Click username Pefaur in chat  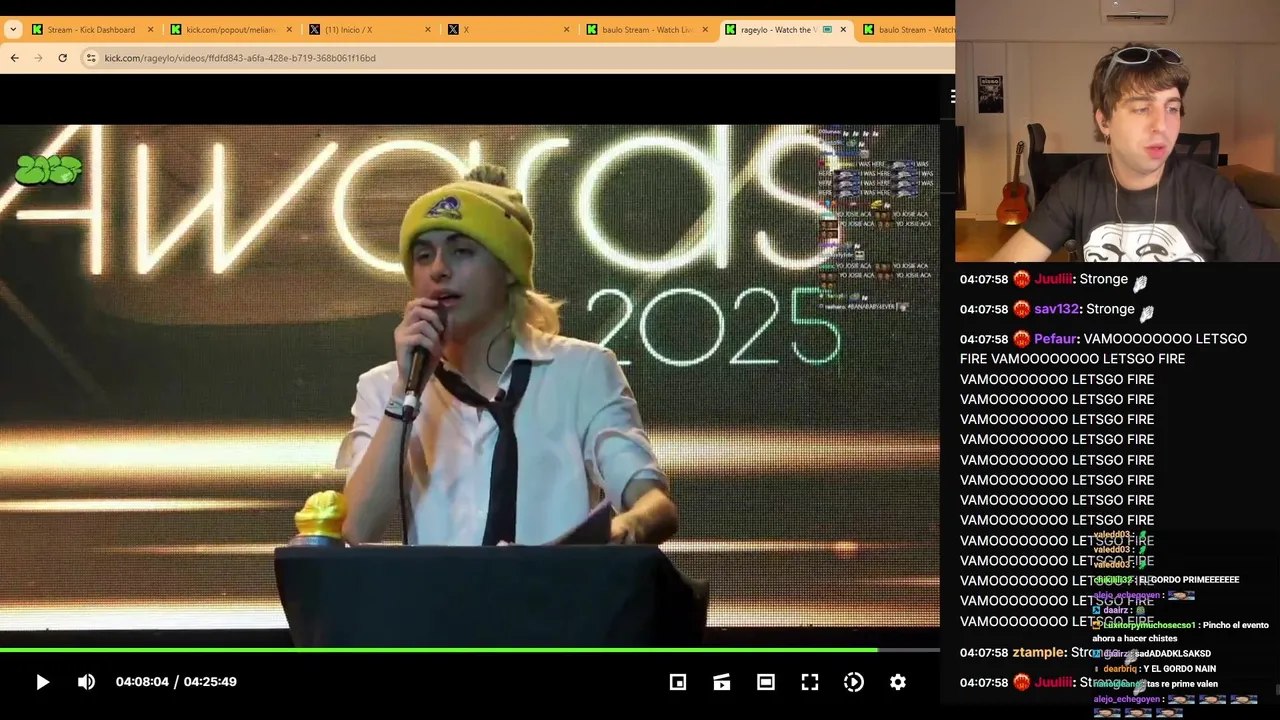(1055, 339)
